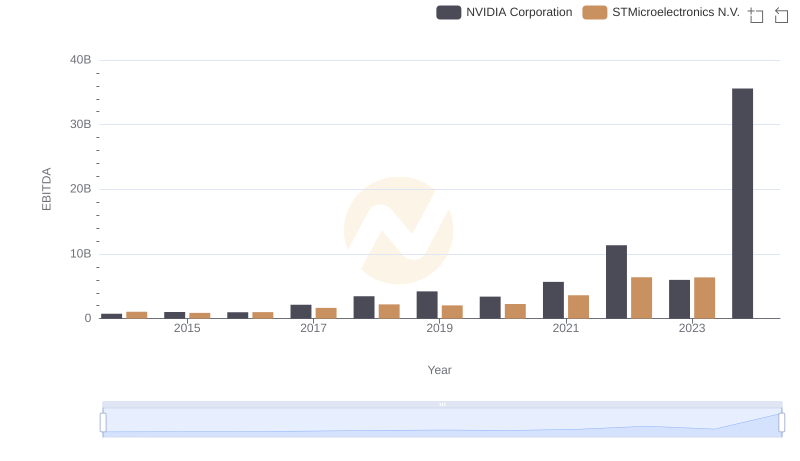
Task: Click the NVIDIA Corporation dark legend swatch
Action: (x=448, y=12)
